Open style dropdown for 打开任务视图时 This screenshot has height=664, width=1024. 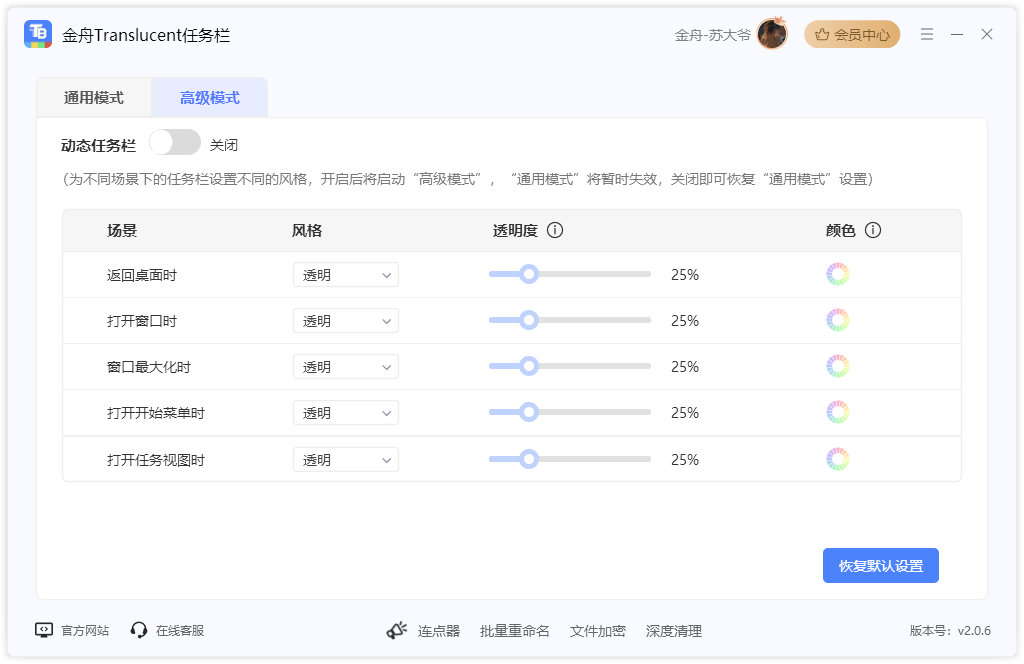[x=345, y=460]
